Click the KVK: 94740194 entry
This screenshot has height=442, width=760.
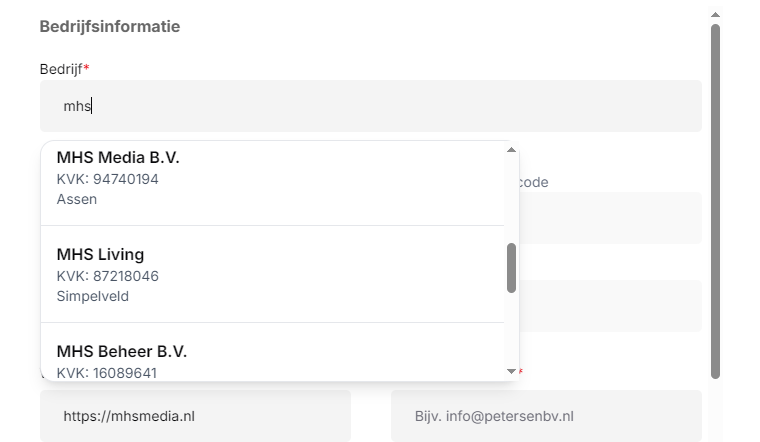coord(108,179)
